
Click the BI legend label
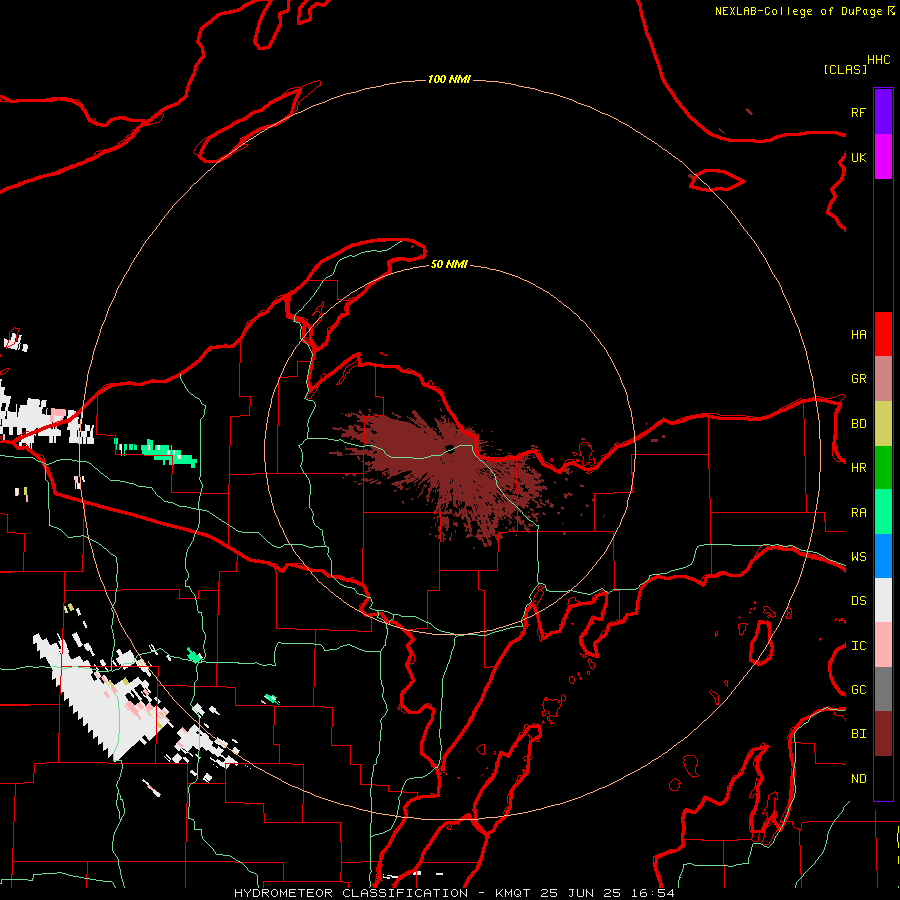coord(858,734)
